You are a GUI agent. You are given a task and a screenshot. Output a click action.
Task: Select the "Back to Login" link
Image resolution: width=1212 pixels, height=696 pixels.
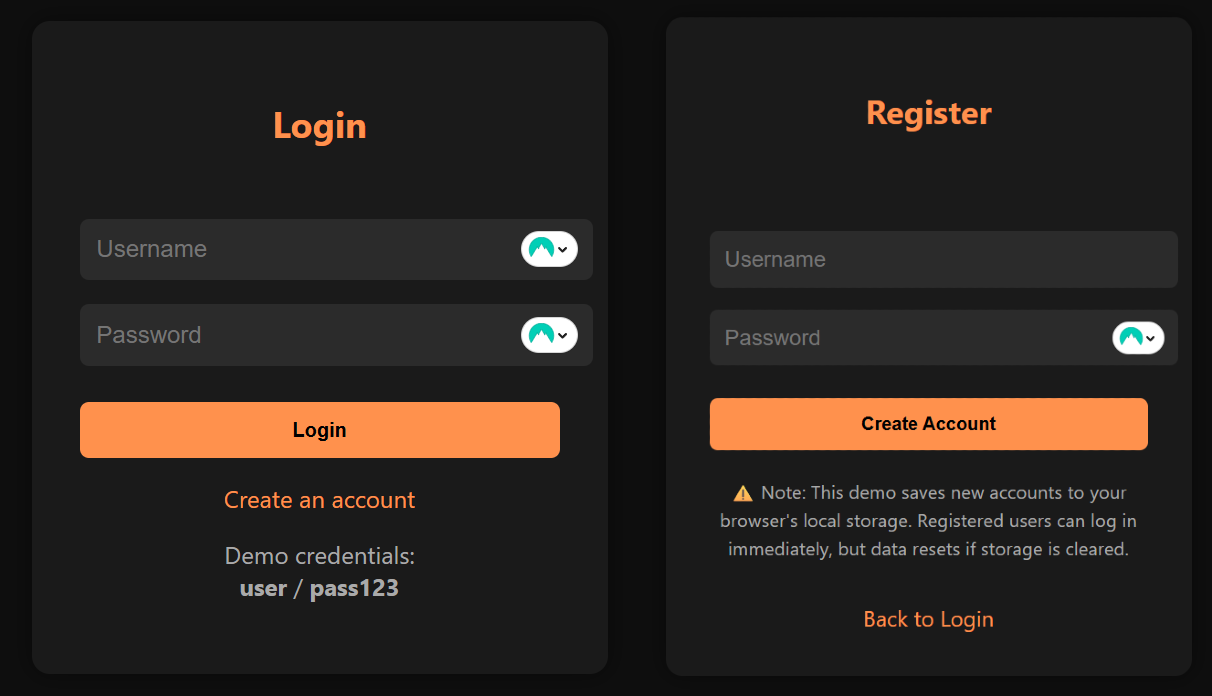click(928, 619)
